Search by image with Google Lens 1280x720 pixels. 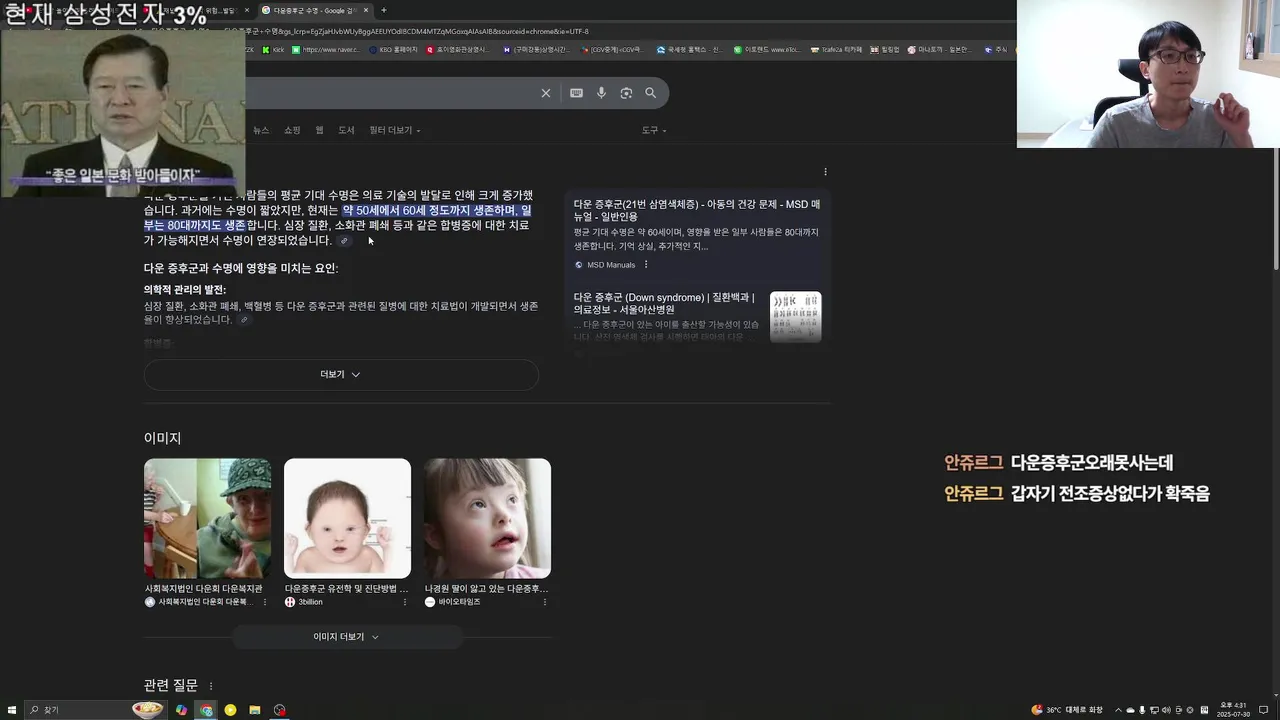click(626, 93)
